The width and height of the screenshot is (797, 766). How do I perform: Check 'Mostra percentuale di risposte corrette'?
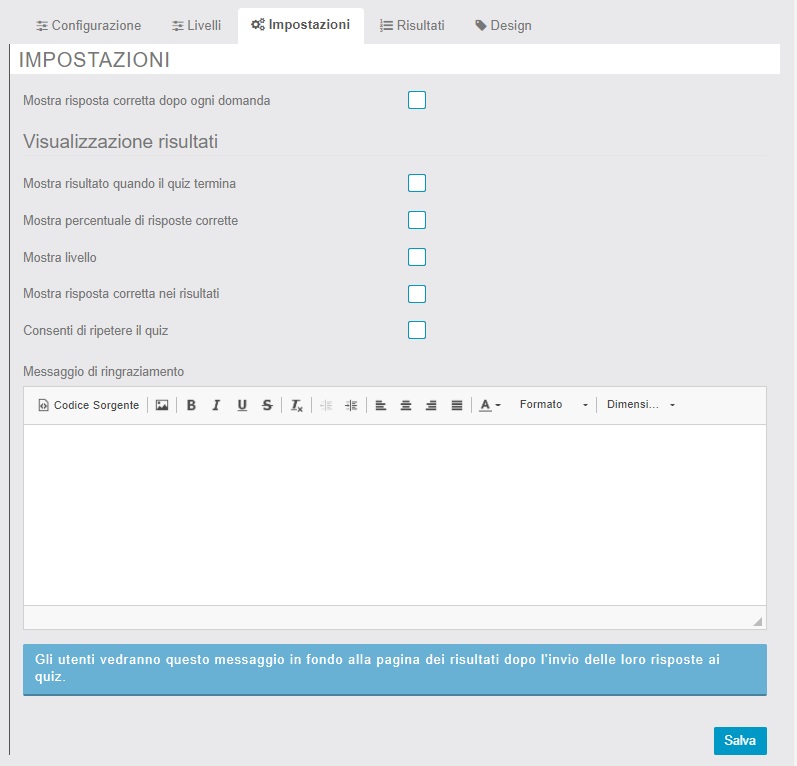417,220
